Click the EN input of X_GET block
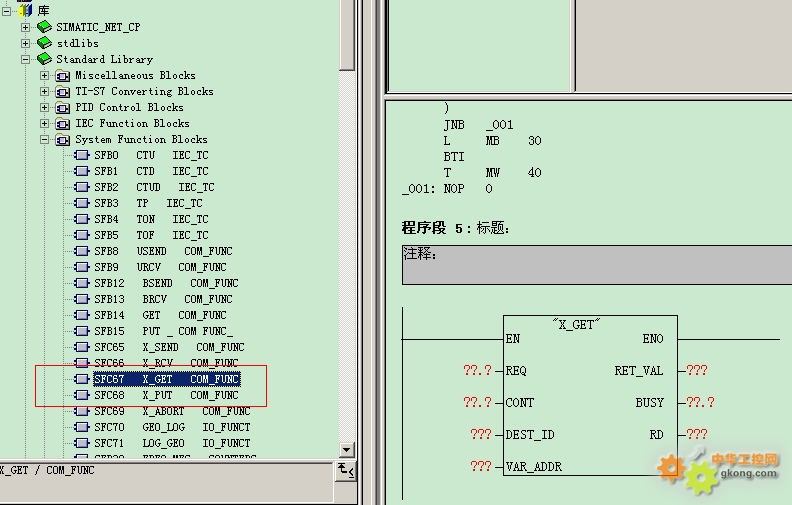 [513, 339]
